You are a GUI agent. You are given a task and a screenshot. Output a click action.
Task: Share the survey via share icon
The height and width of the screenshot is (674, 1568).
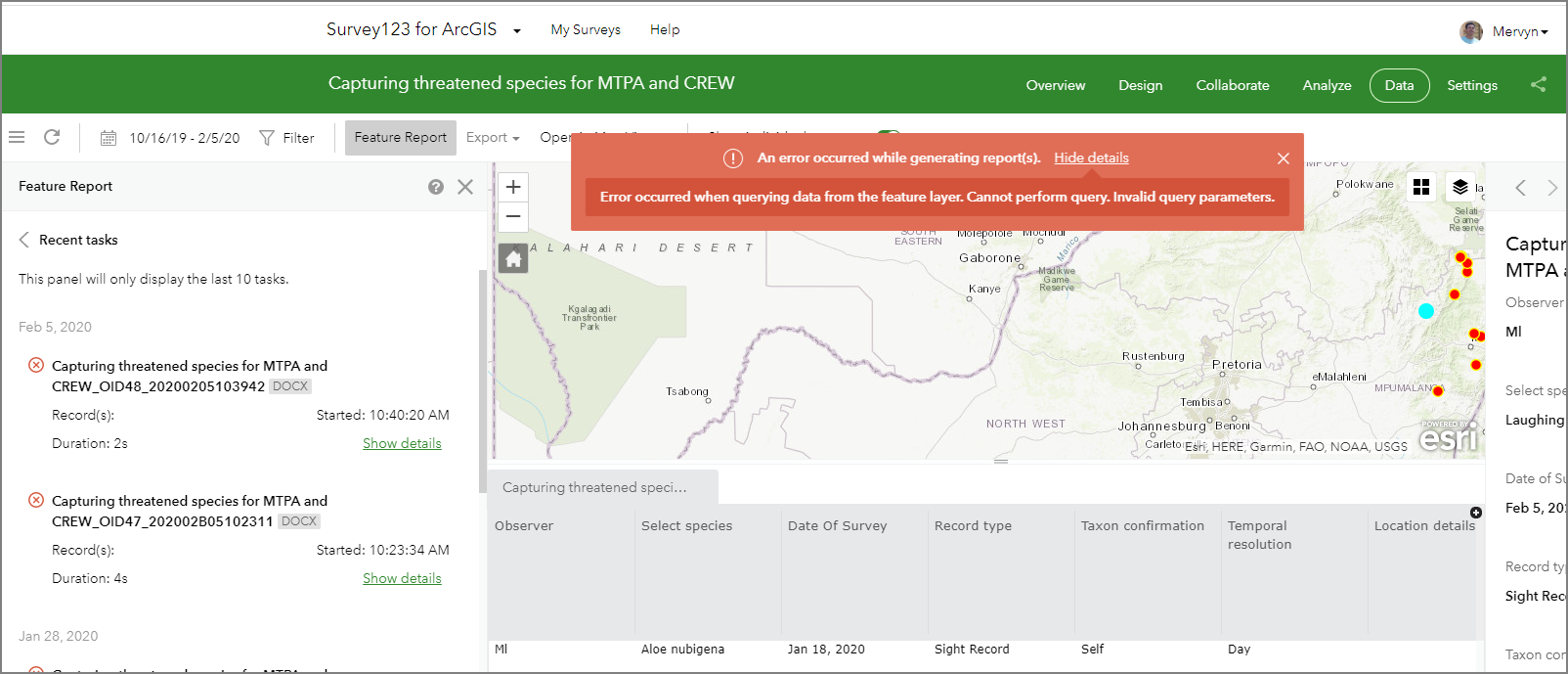1538,84
